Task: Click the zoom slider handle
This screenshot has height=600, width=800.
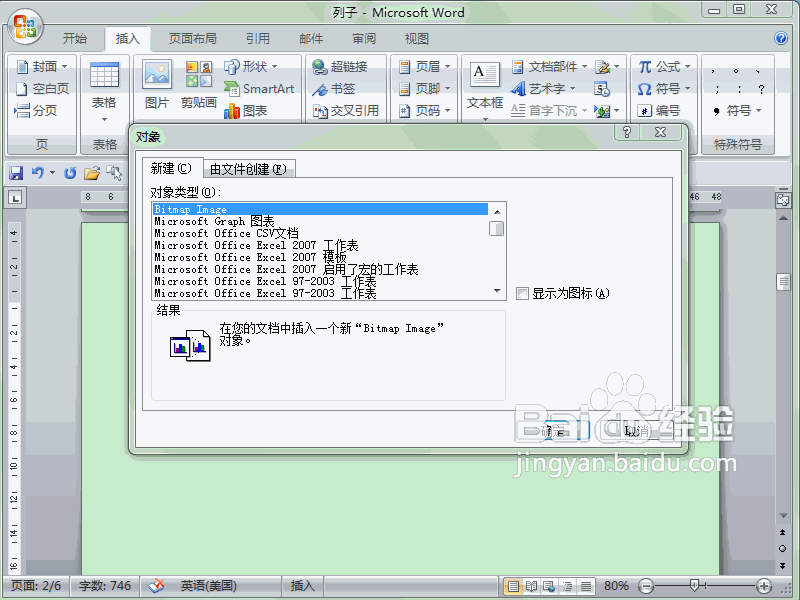Action: (694, 586)
